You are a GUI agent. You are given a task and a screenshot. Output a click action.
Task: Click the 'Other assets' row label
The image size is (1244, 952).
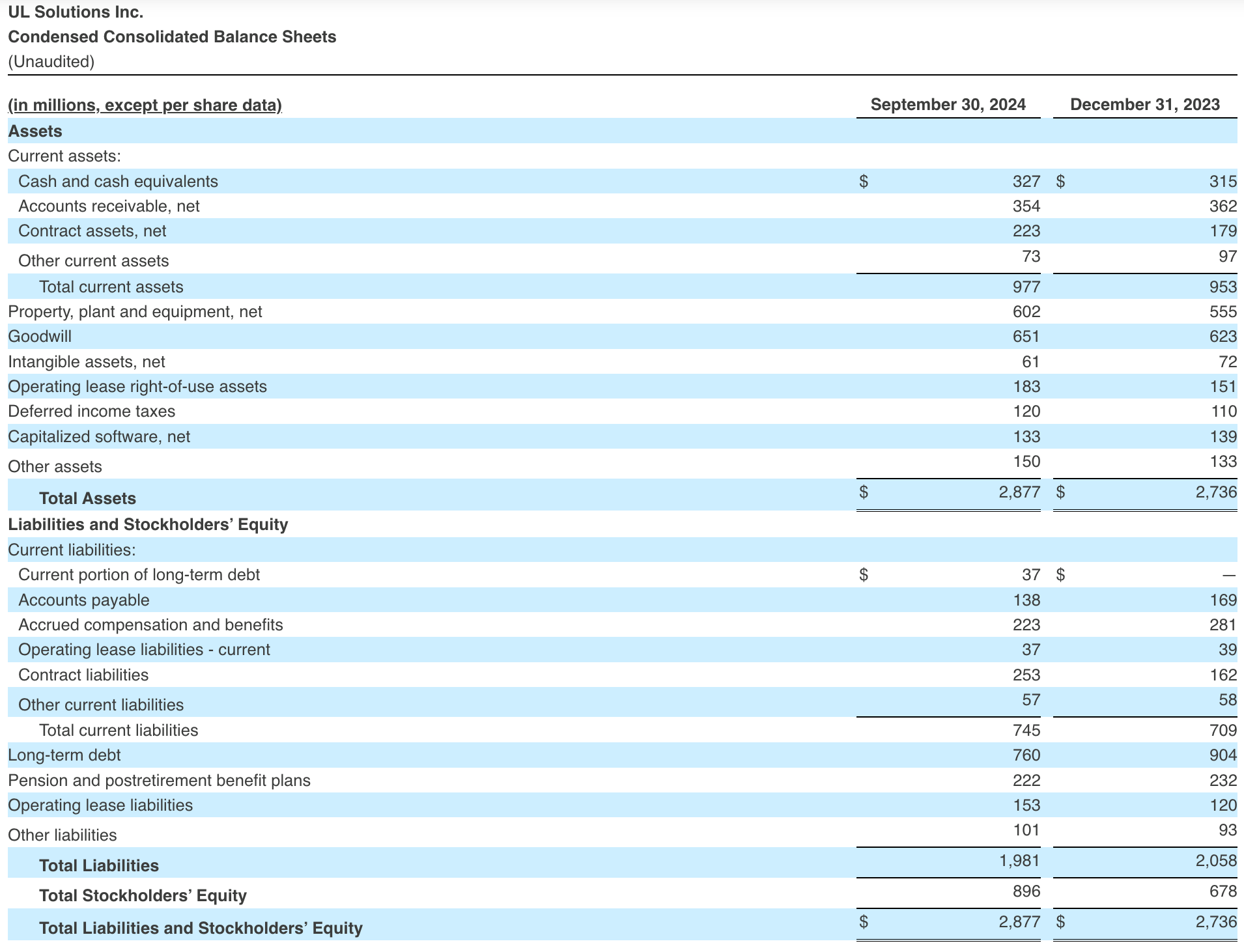(55, 466)
